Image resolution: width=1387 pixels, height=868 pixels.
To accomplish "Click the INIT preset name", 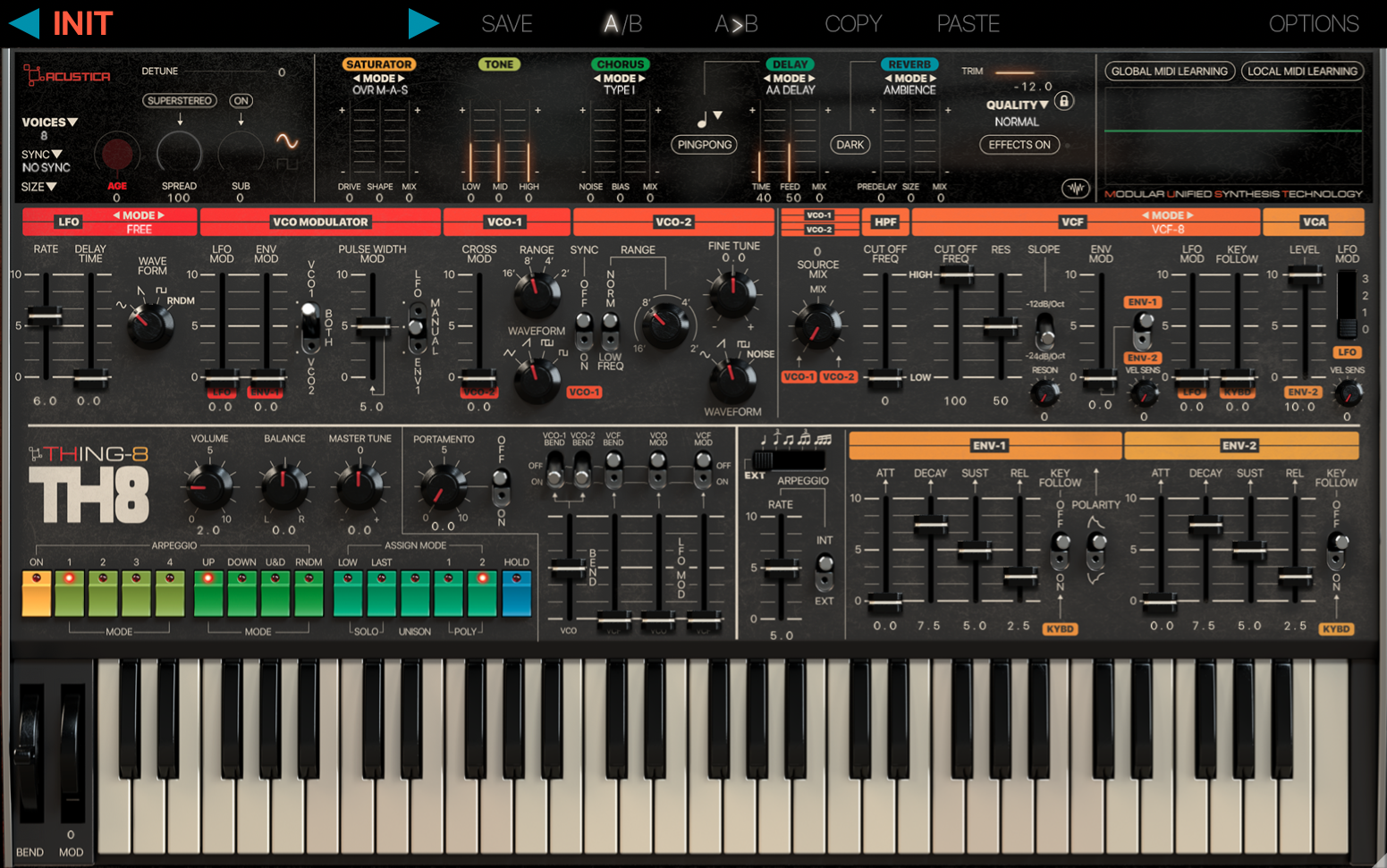I will click(x=83, y=23).
